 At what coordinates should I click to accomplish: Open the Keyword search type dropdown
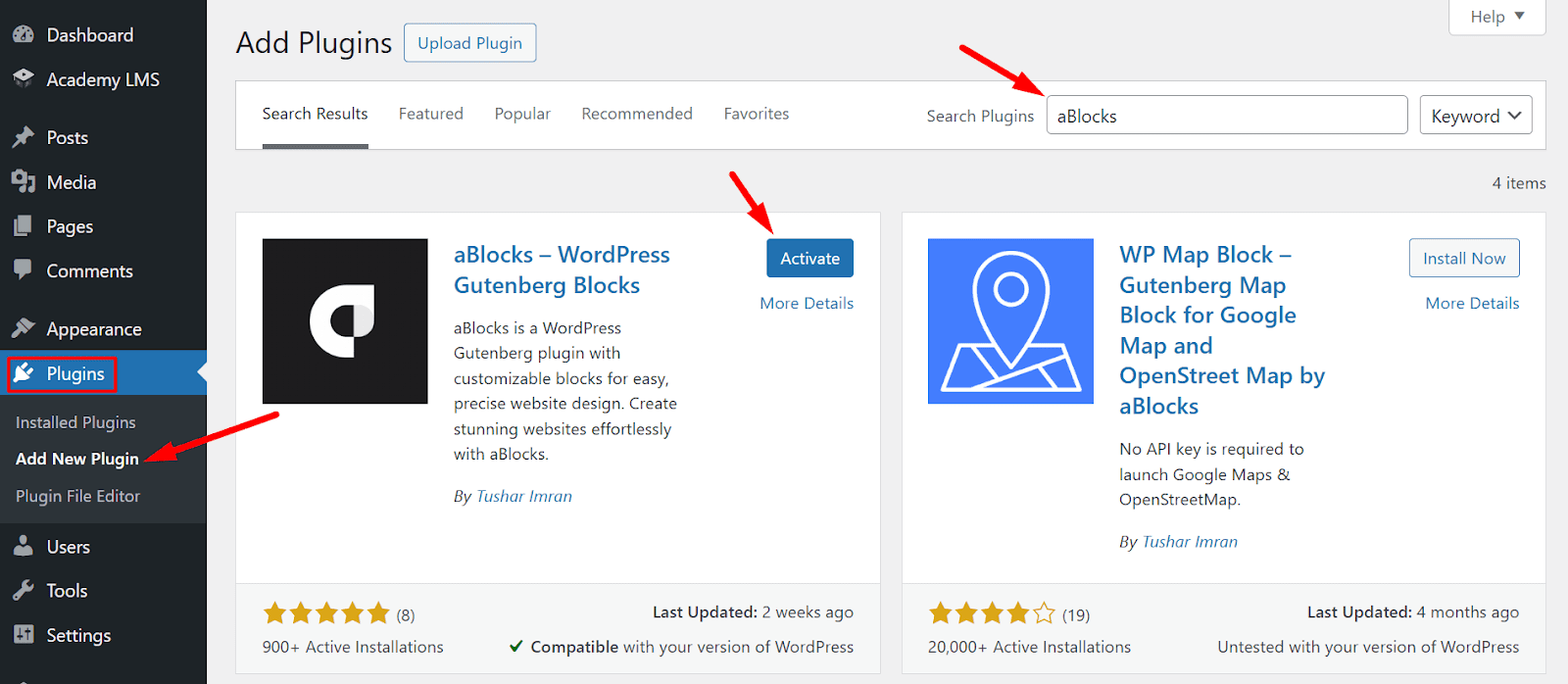[x=1476, y=115]
